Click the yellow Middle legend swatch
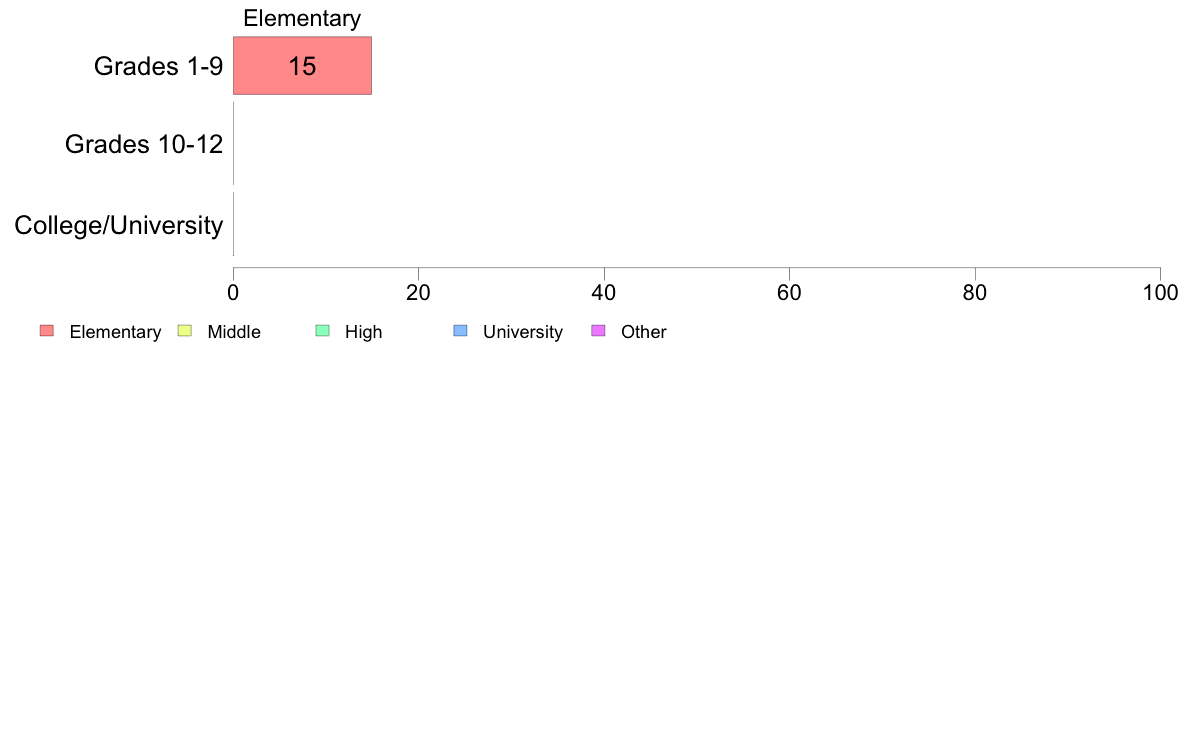 coord(184,330)
